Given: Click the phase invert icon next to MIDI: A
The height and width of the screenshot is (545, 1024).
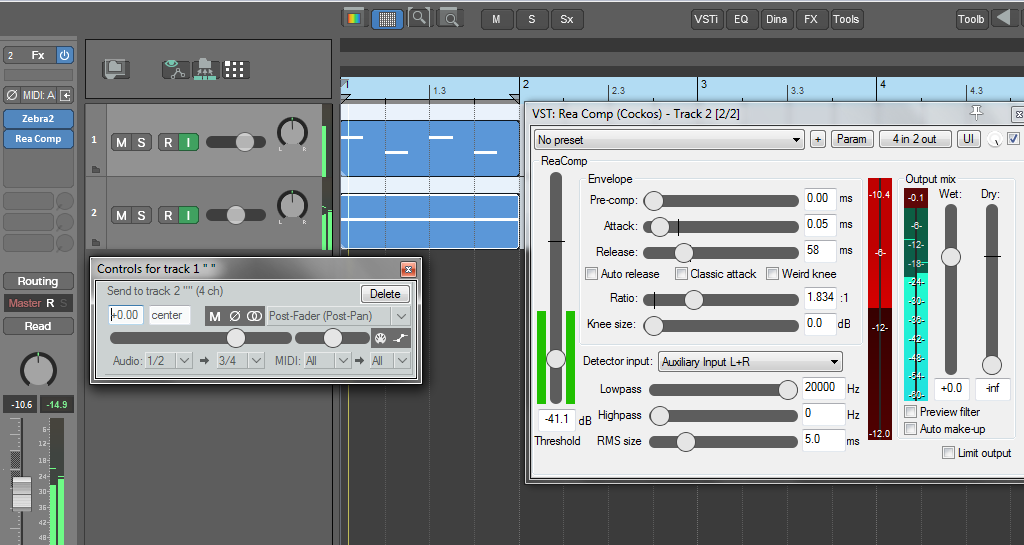Looking at the screenshot, I should point(12,95).
